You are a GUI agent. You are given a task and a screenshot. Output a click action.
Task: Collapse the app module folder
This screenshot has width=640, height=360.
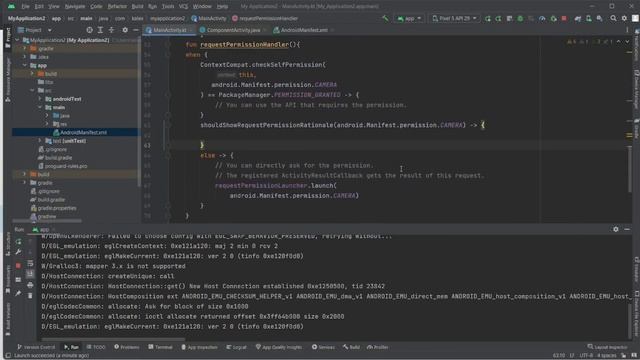tap(25, 65)
